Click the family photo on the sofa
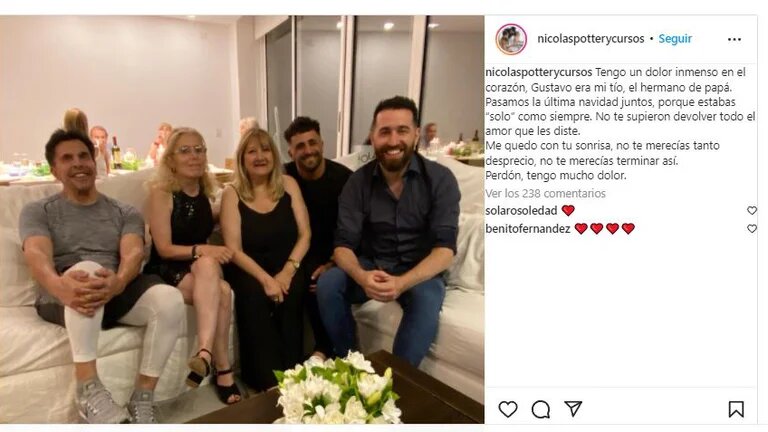The height and width of the screenshot is (432, 768). pyautogui.click(x=242, y=219)
